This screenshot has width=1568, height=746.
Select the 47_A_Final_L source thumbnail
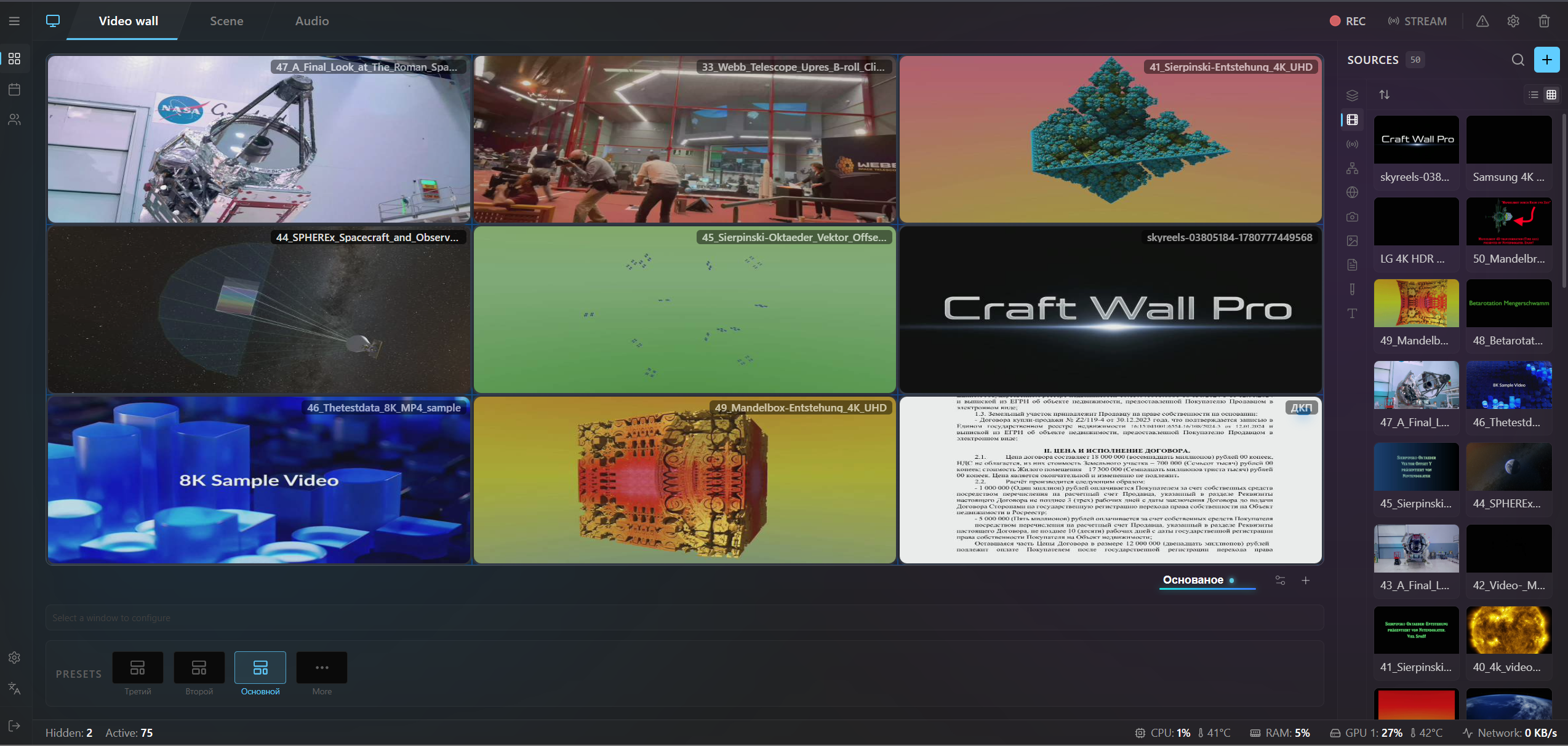click(x=1416, y=385)
